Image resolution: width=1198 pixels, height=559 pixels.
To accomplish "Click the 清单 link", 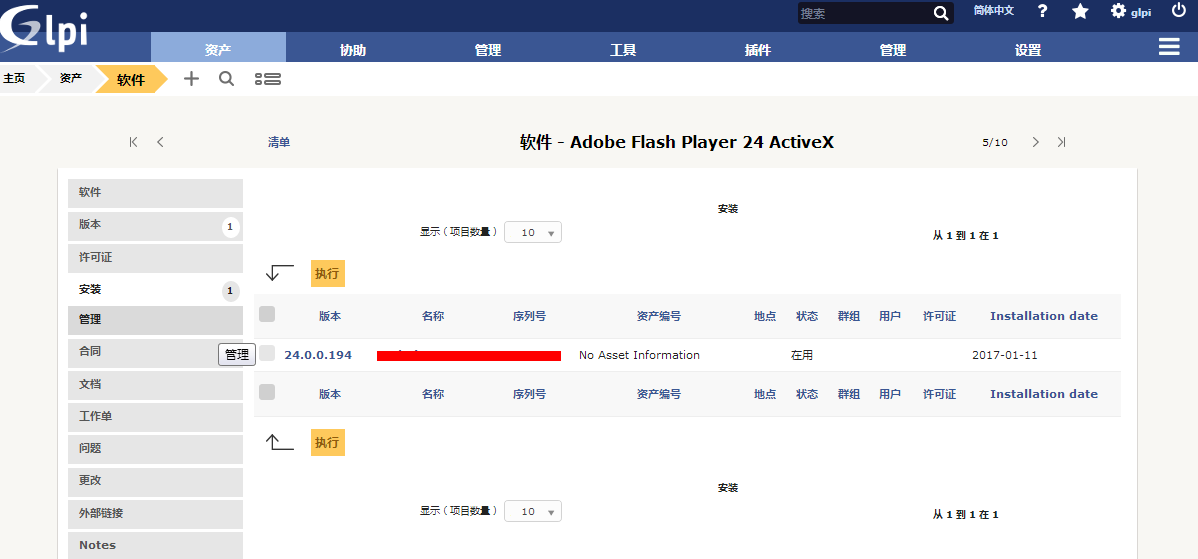I will point(279,142).
